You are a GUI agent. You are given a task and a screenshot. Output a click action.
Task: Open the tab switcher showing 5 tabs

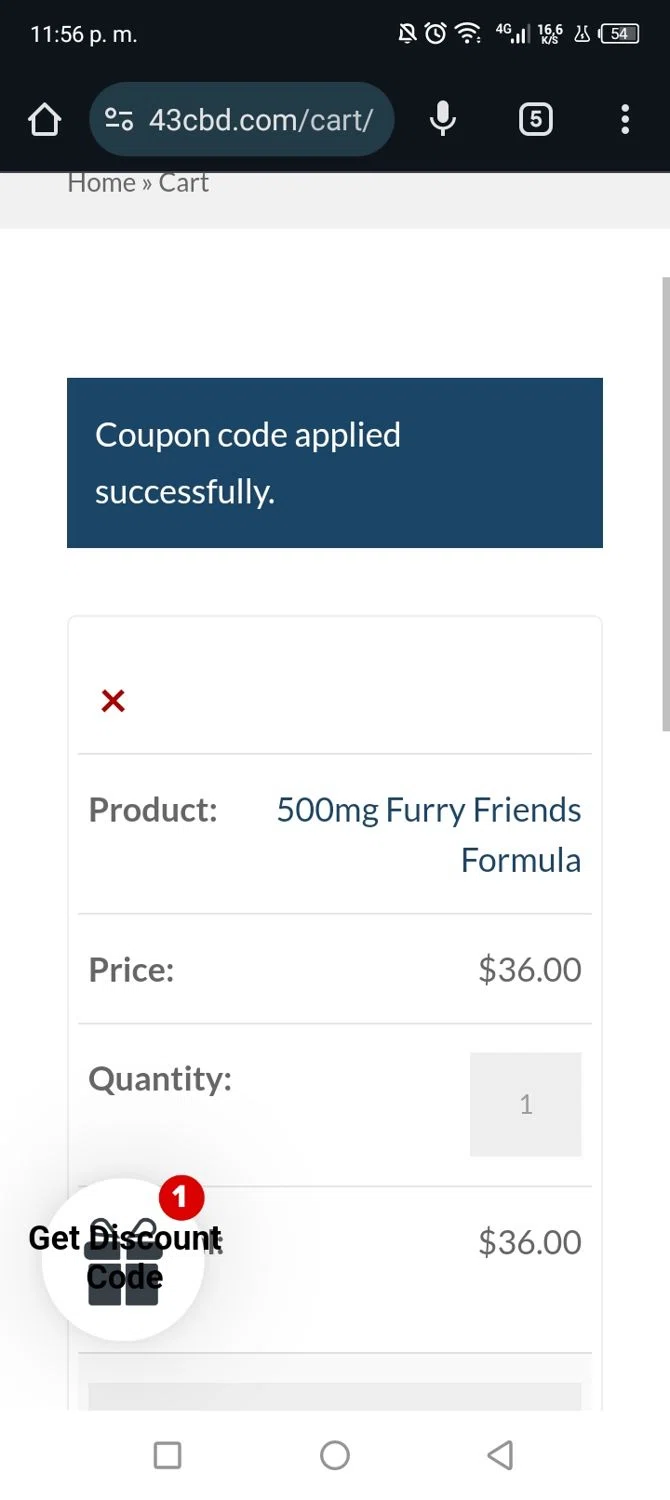(536, 120)
